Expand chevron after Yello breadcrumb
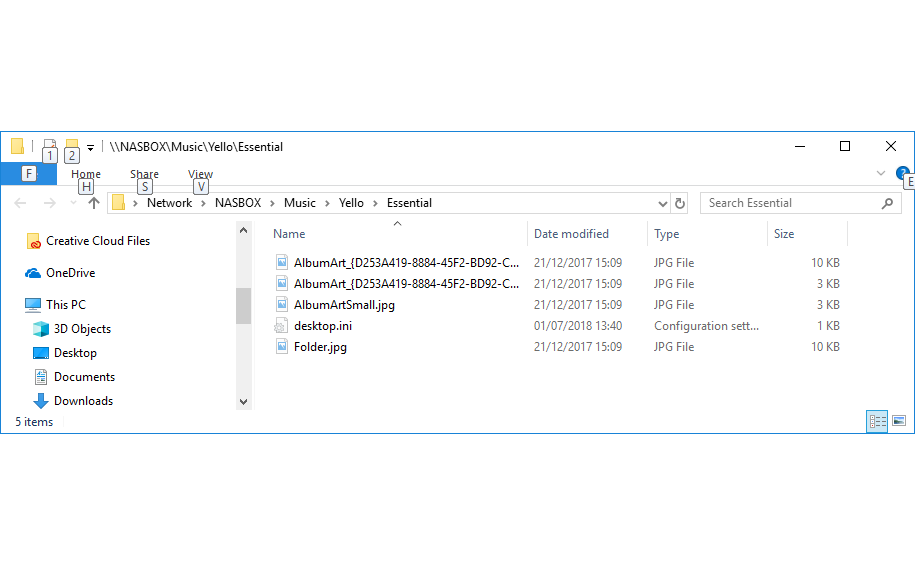The image size is (915, 564). 375,203
